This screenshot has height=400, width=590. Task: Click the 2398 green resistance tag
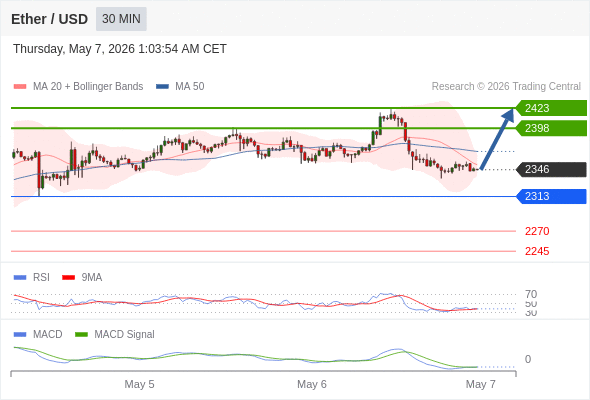[x=551, y=128]
